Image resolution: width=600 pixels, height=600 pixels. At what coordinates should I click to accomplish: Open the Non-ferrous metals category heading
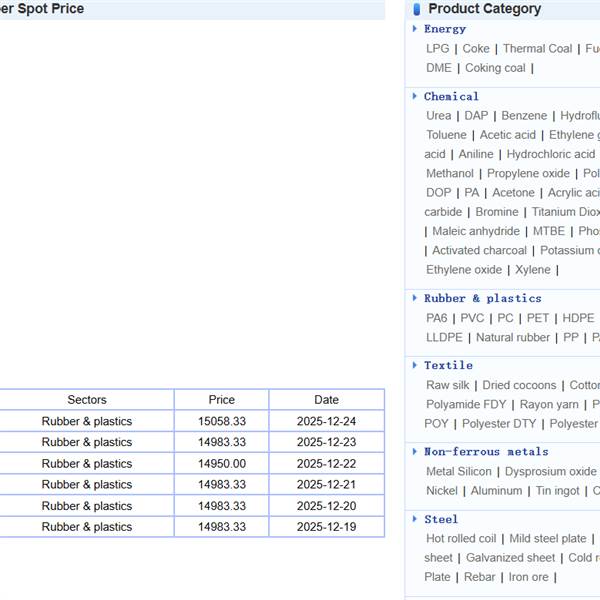[x=486, y=452]
